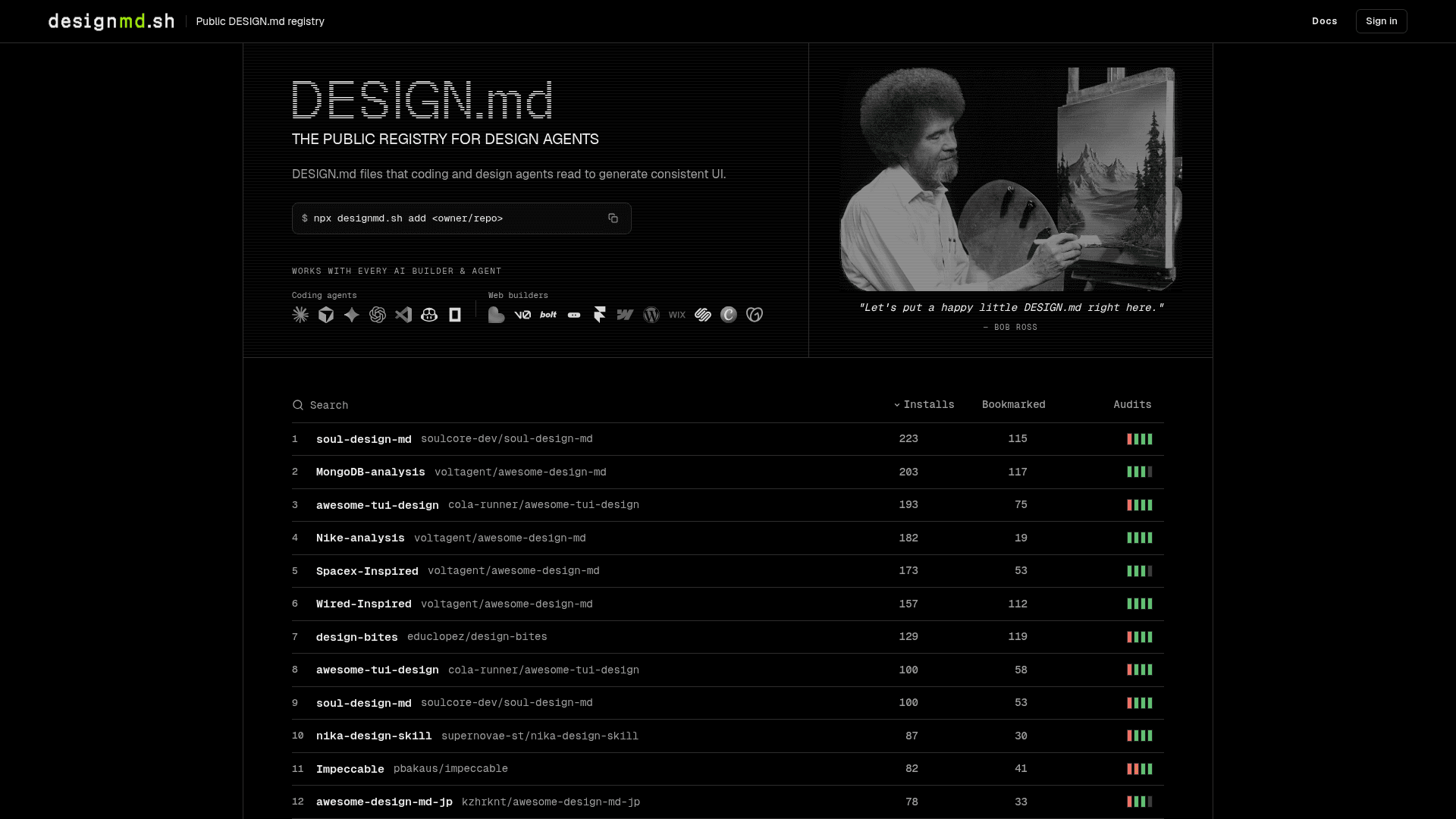Click the magnifying glass search icon
Image resolution: width=1456 pixels, height=819 pixels.
298,405
